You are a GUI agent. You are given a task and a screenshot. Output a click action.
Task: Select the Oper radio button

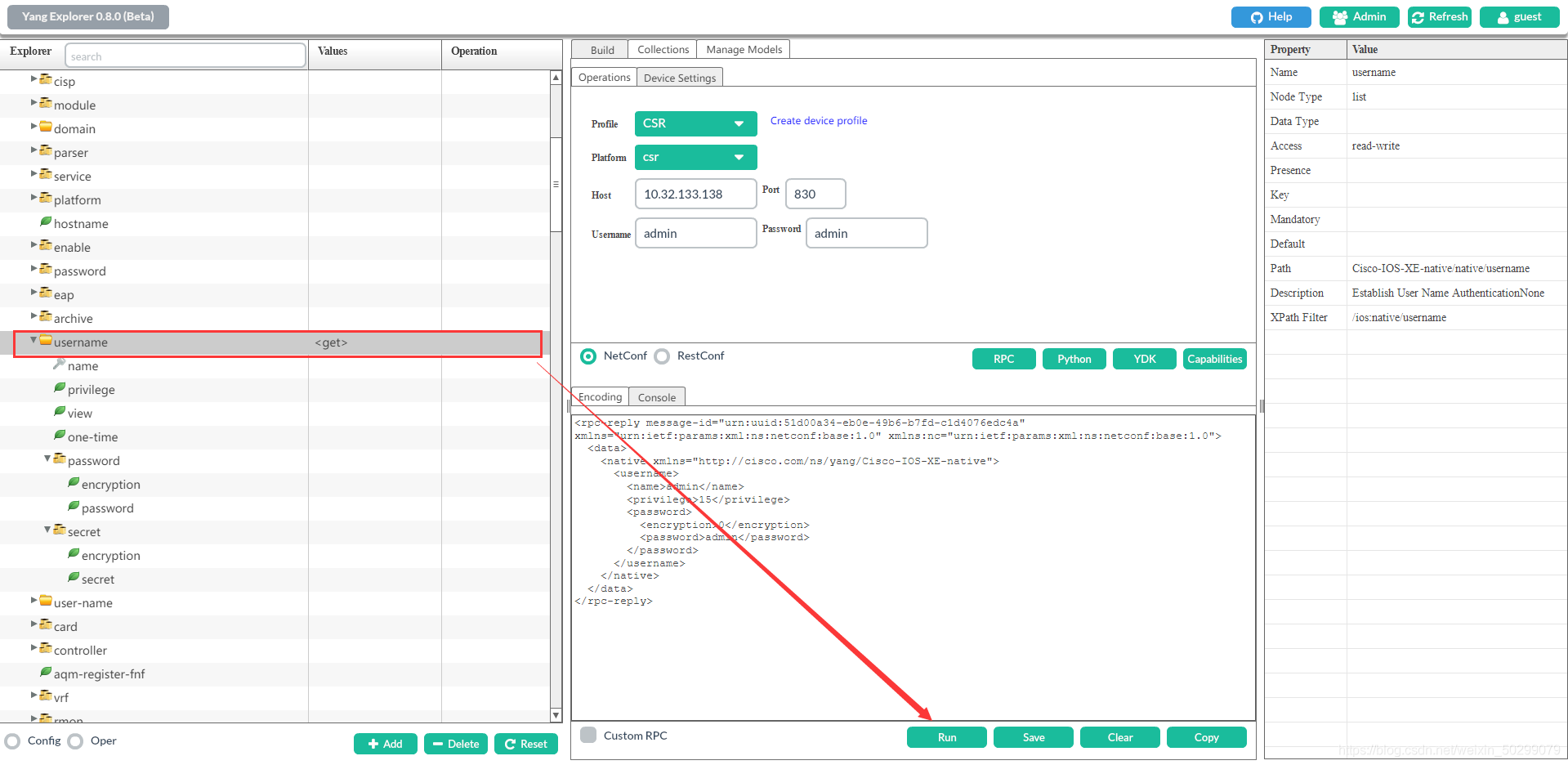[x=75, y=741]
